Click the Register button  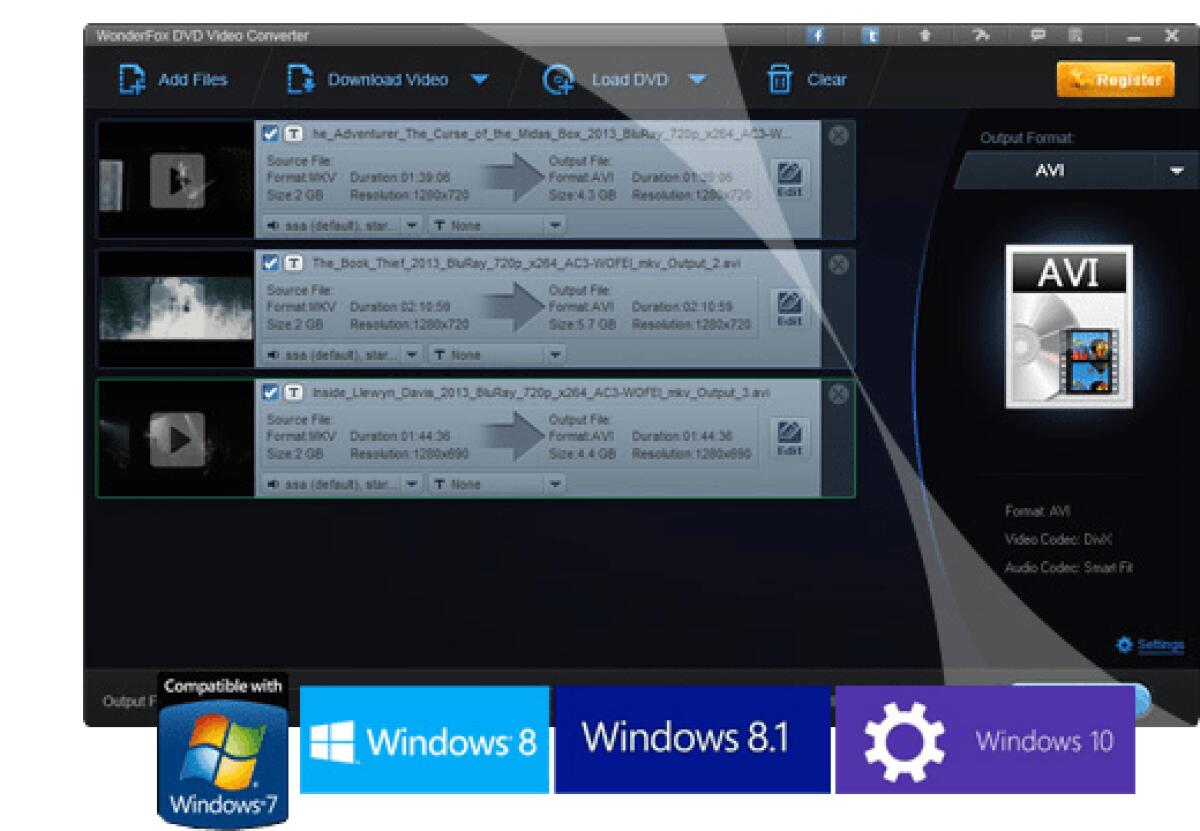click(1115, 79)
